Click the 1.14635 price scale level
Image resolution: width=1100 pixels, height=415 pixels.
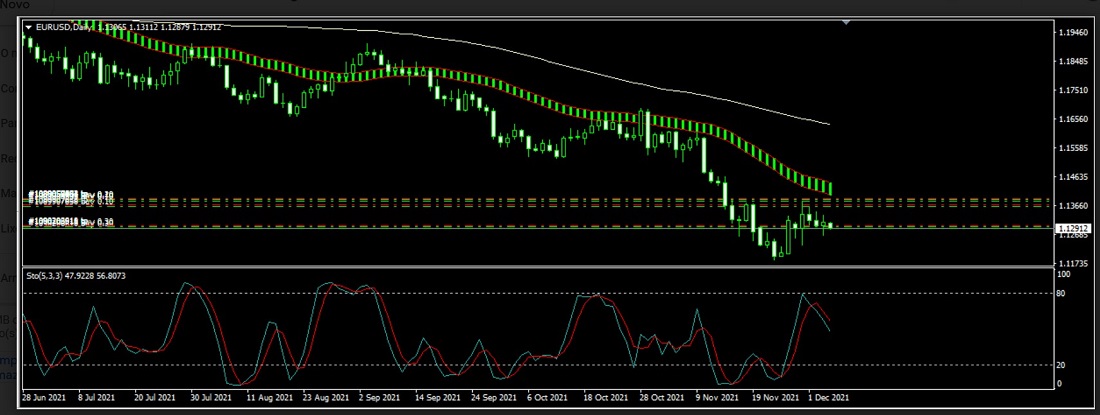(1074, 177)
